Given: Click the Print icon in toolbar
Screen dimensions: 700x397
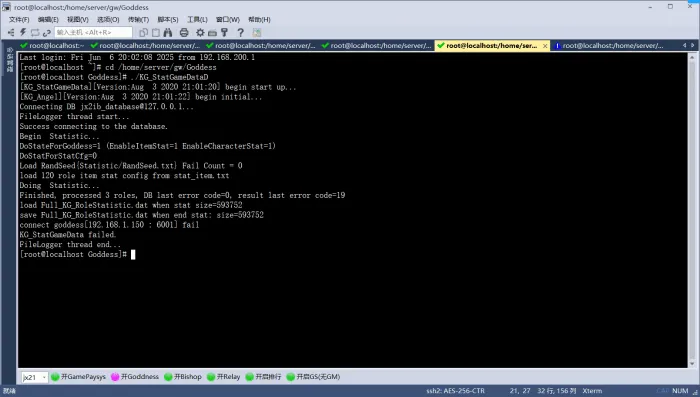Looking at the screenshot, I should pyautogui.click(x=184, y=32).
